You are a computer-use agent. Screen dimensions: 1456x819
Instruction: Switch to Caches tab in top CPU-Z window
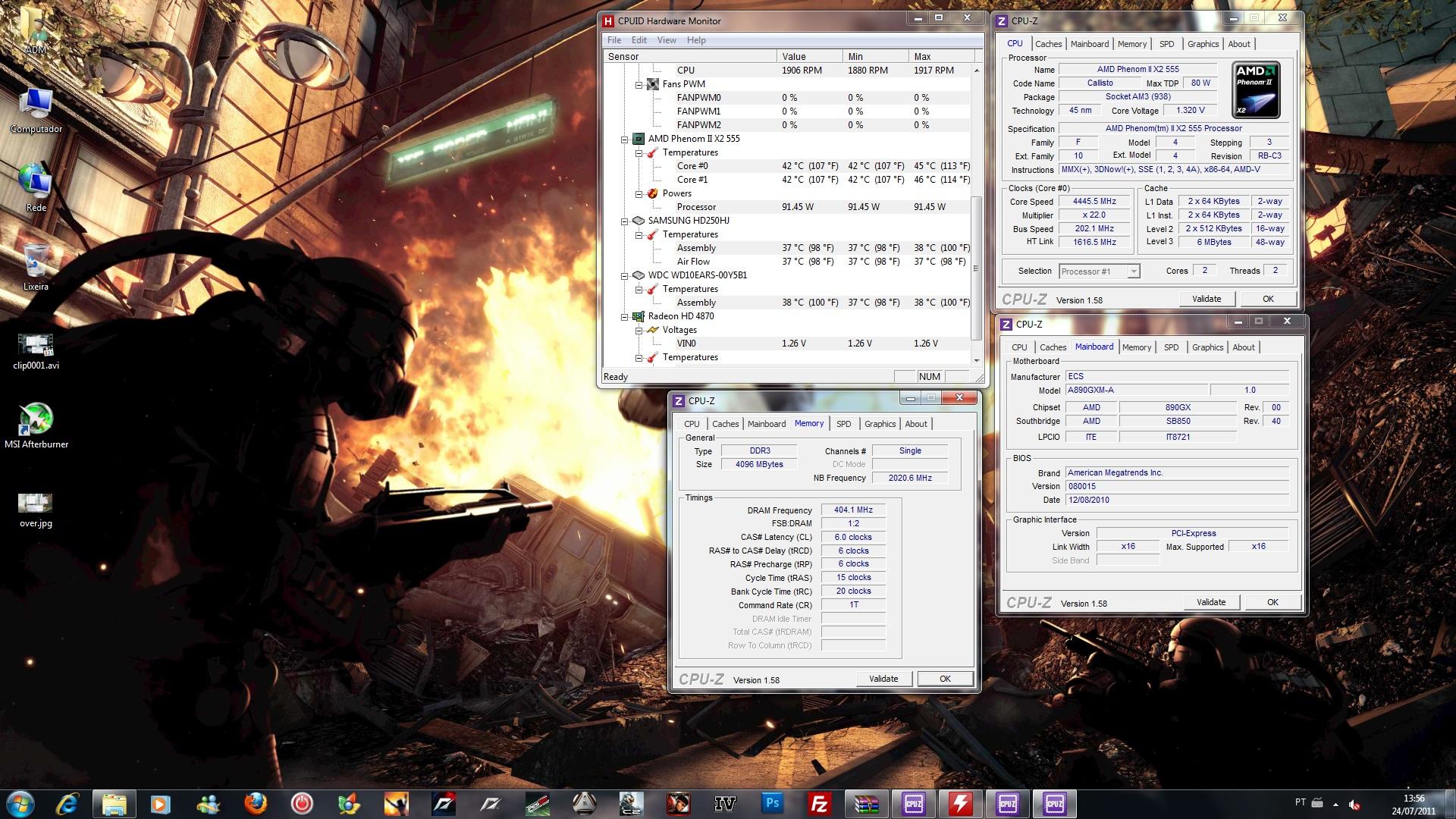pos(1048,44)
